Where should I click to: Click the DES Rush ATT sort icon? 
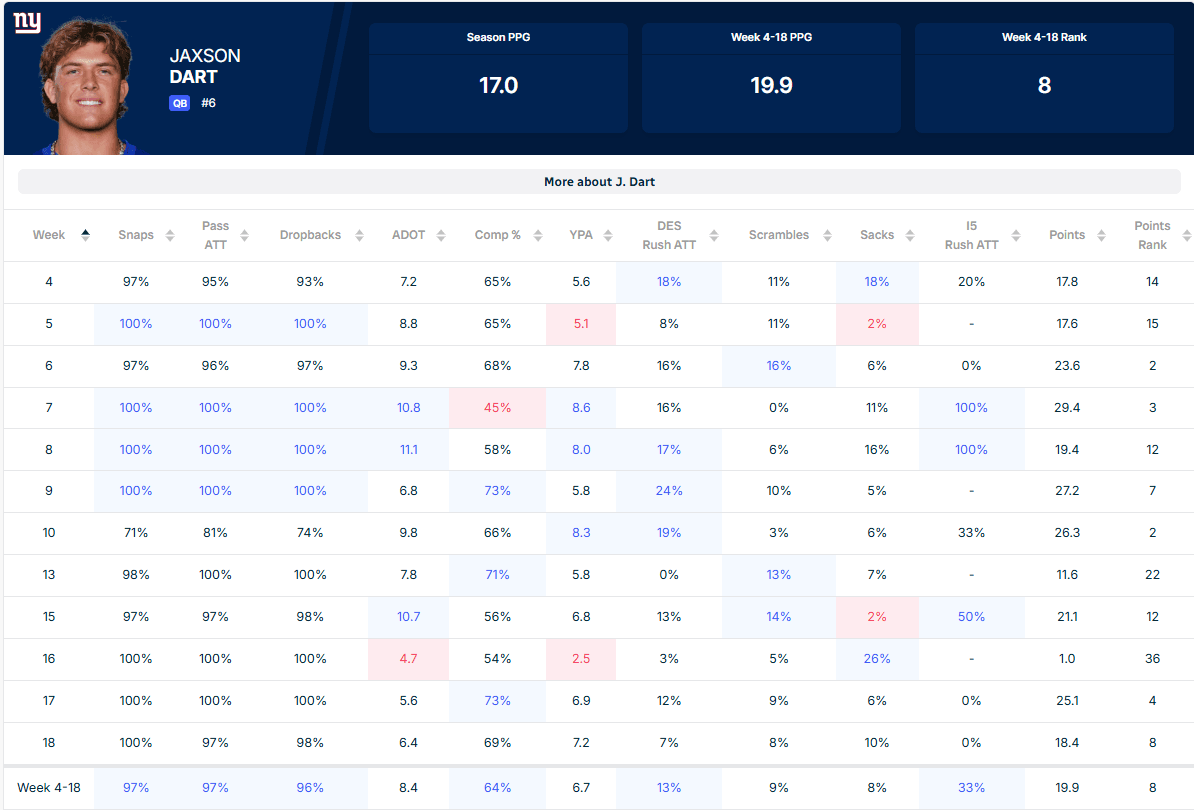[x=714, y=235]
